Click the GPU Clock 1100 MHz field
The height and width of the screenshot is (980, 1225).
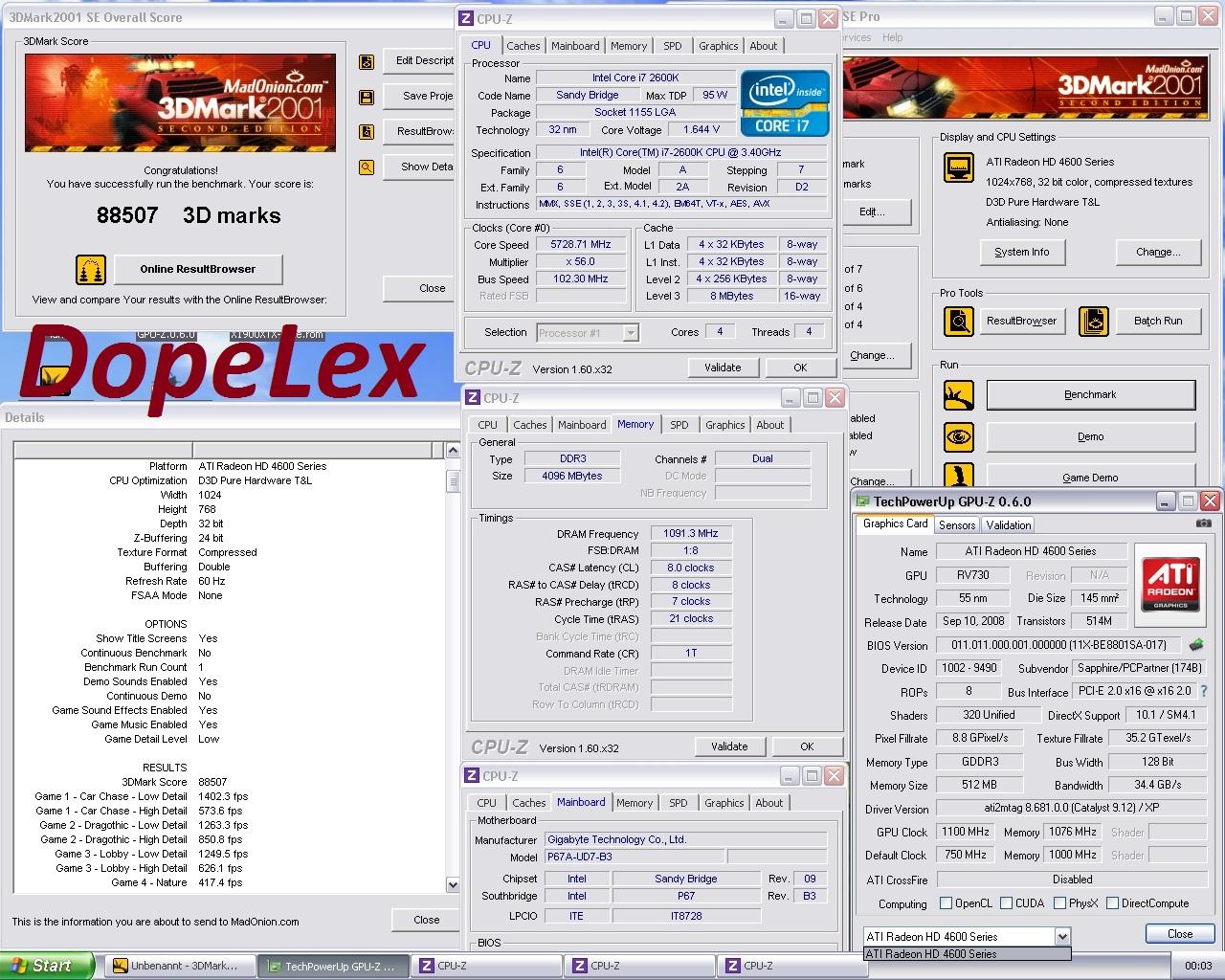966,832
